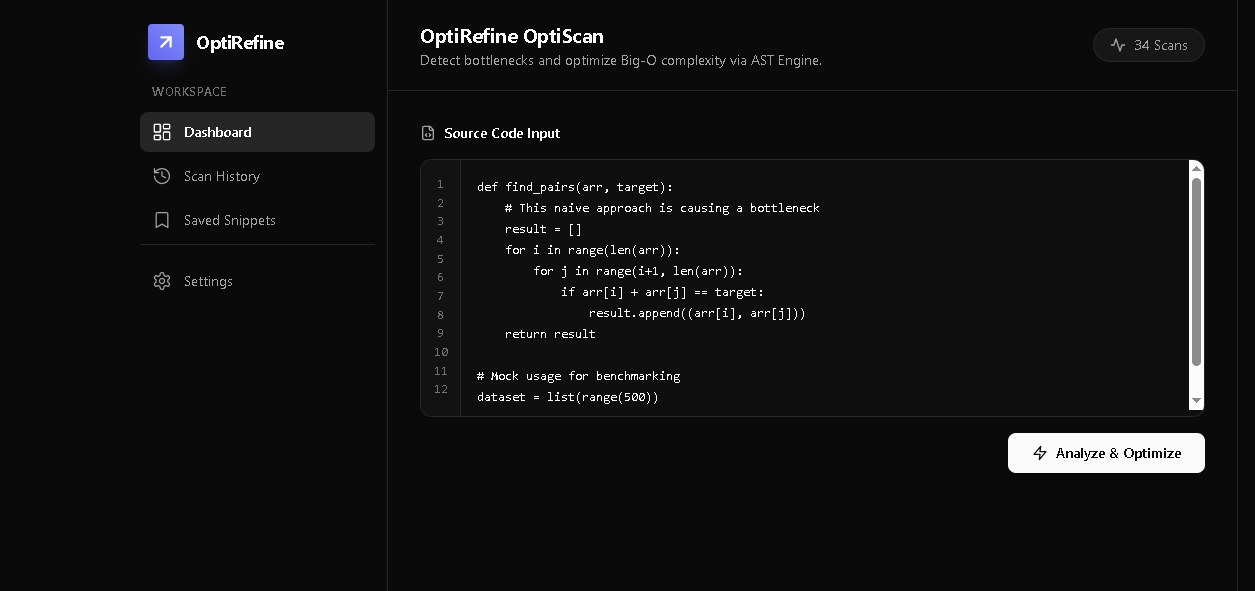Click the Dashboard grid icon
This screenshot has height=591, width=1255.
tap(162, 132)
